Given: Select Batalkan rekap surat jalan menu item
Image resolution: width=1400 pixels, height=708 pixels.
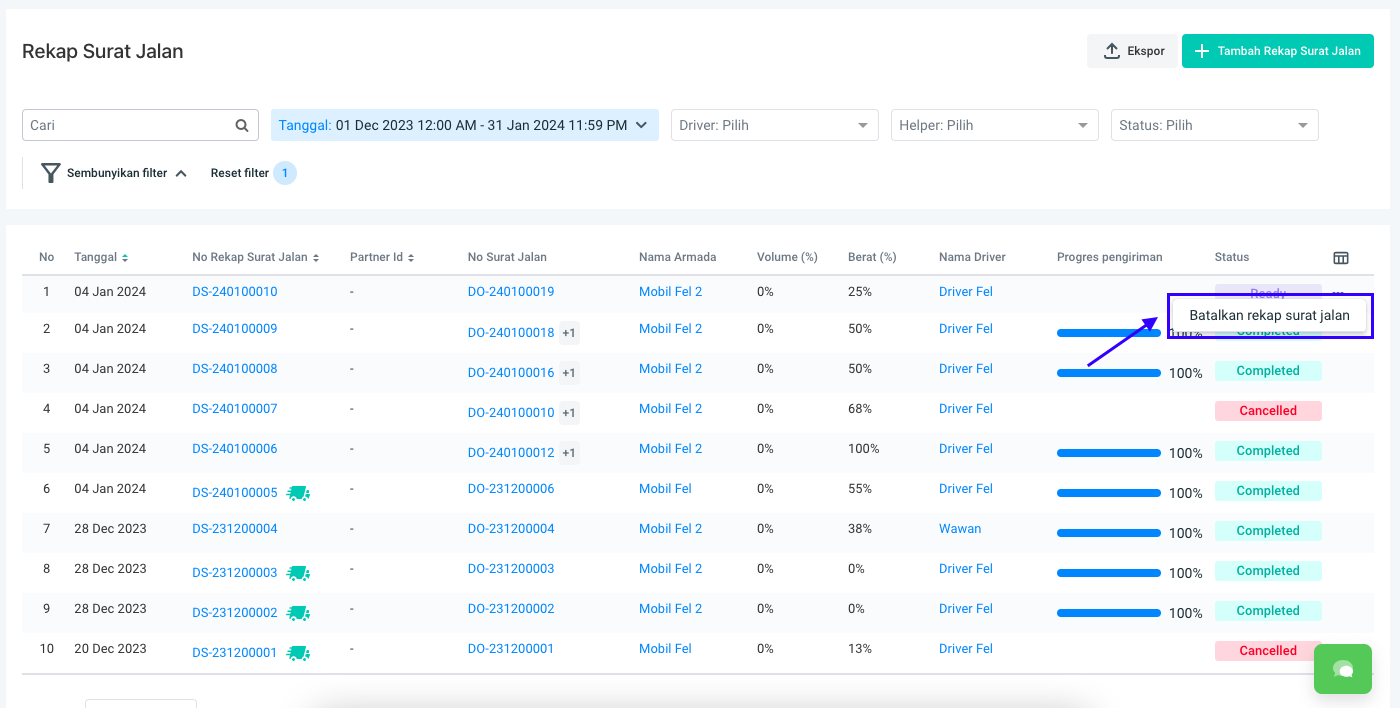Looking at the screenshot, I should tap(1269, 315).
